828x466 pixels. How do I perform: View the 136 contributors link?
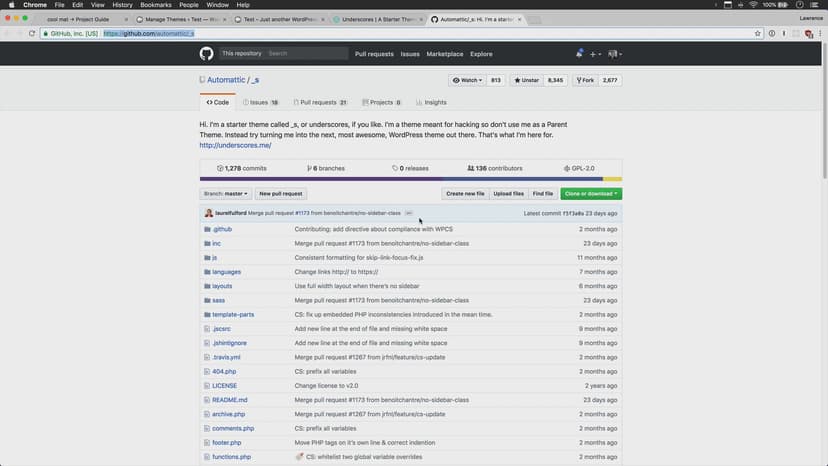click(x=495, y=169)
